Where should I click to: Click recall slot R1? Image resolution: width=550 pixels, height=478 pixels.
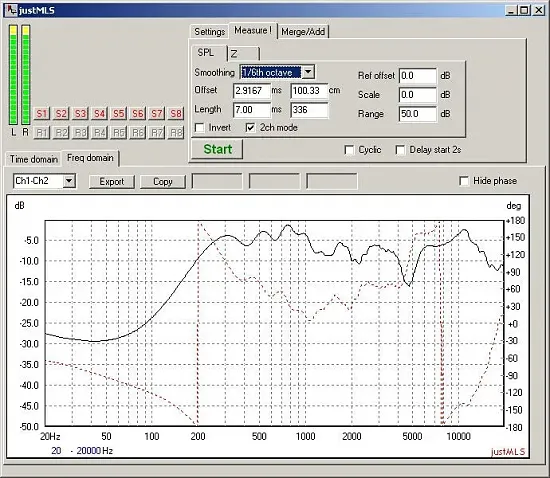(x=42, y=133)
